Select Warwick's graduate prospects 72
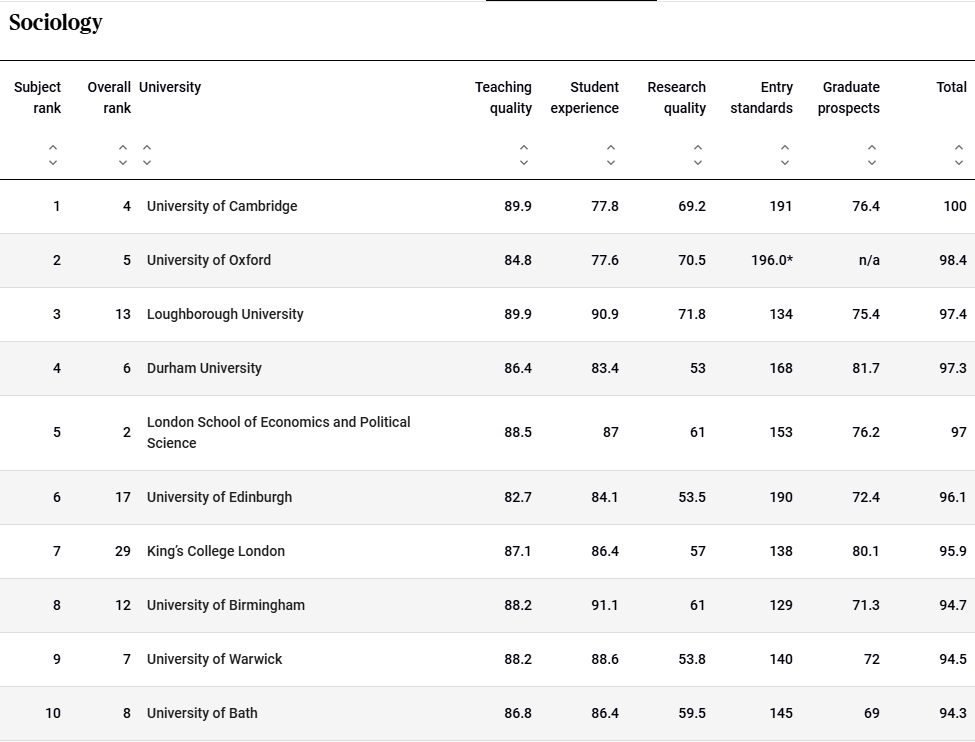 click(x=872, y=659)
